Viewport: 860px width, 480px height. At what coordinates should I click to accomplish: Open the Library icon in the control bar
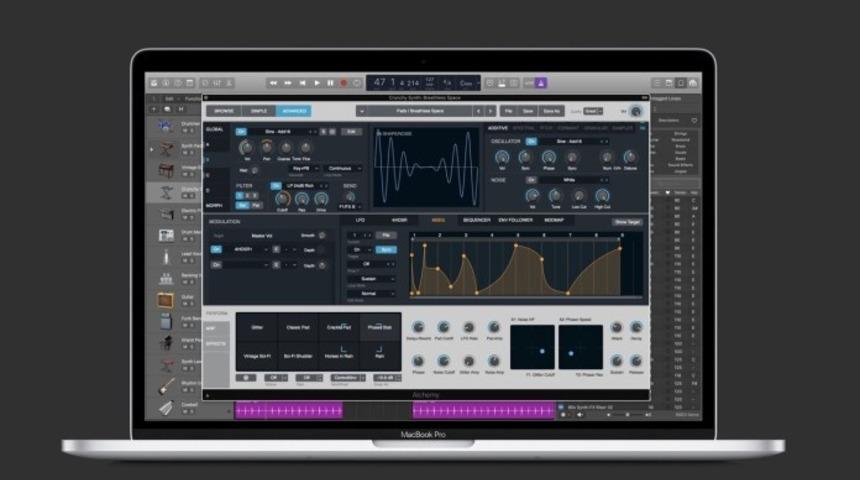click(154, 83)
